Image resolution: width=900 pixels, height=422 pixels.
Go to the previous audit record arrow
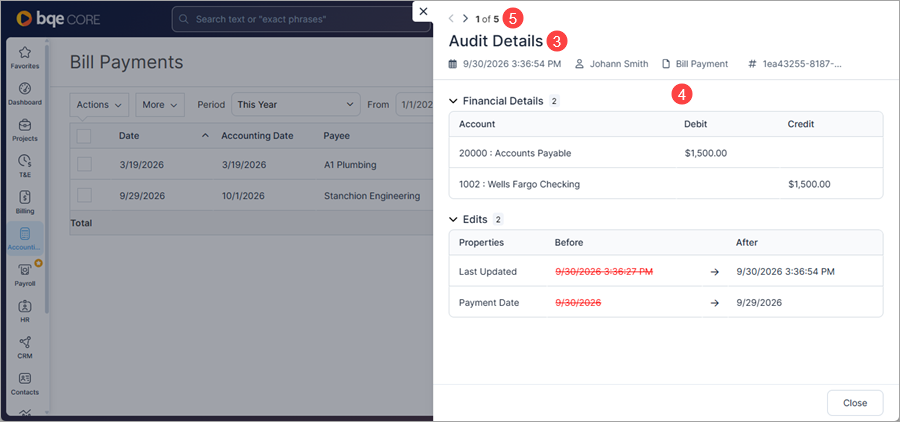(451, 18)
